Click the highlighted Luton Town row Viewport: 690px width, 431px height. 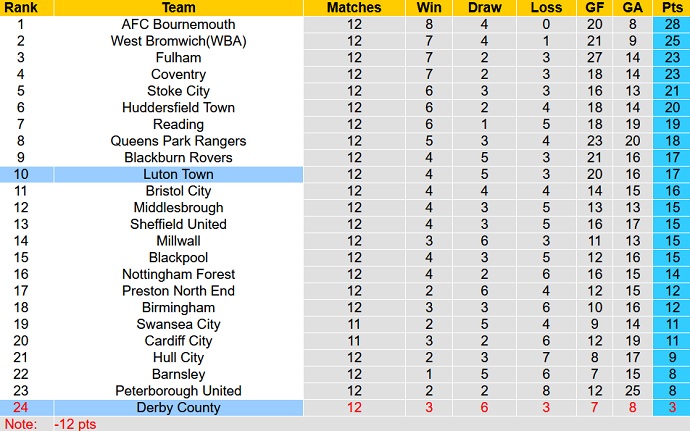point(178,174)
